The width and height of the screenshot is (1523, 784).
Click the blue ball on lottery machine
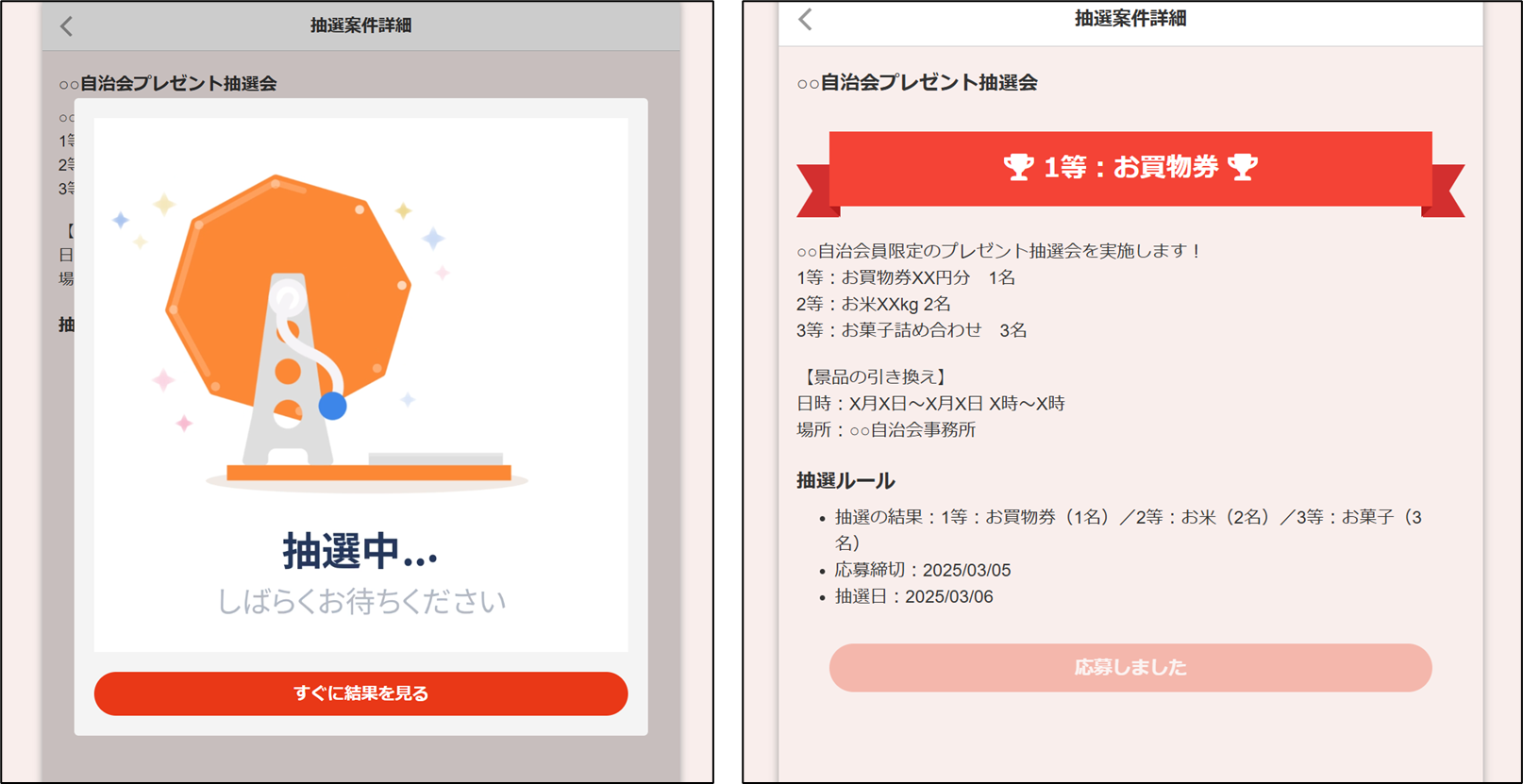(332, 406)
